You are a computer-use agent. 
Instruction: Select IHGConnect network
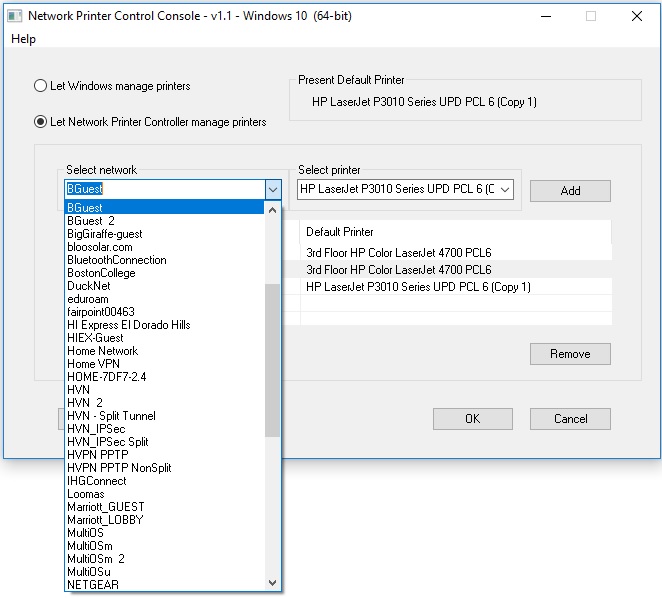click(165, 481)
